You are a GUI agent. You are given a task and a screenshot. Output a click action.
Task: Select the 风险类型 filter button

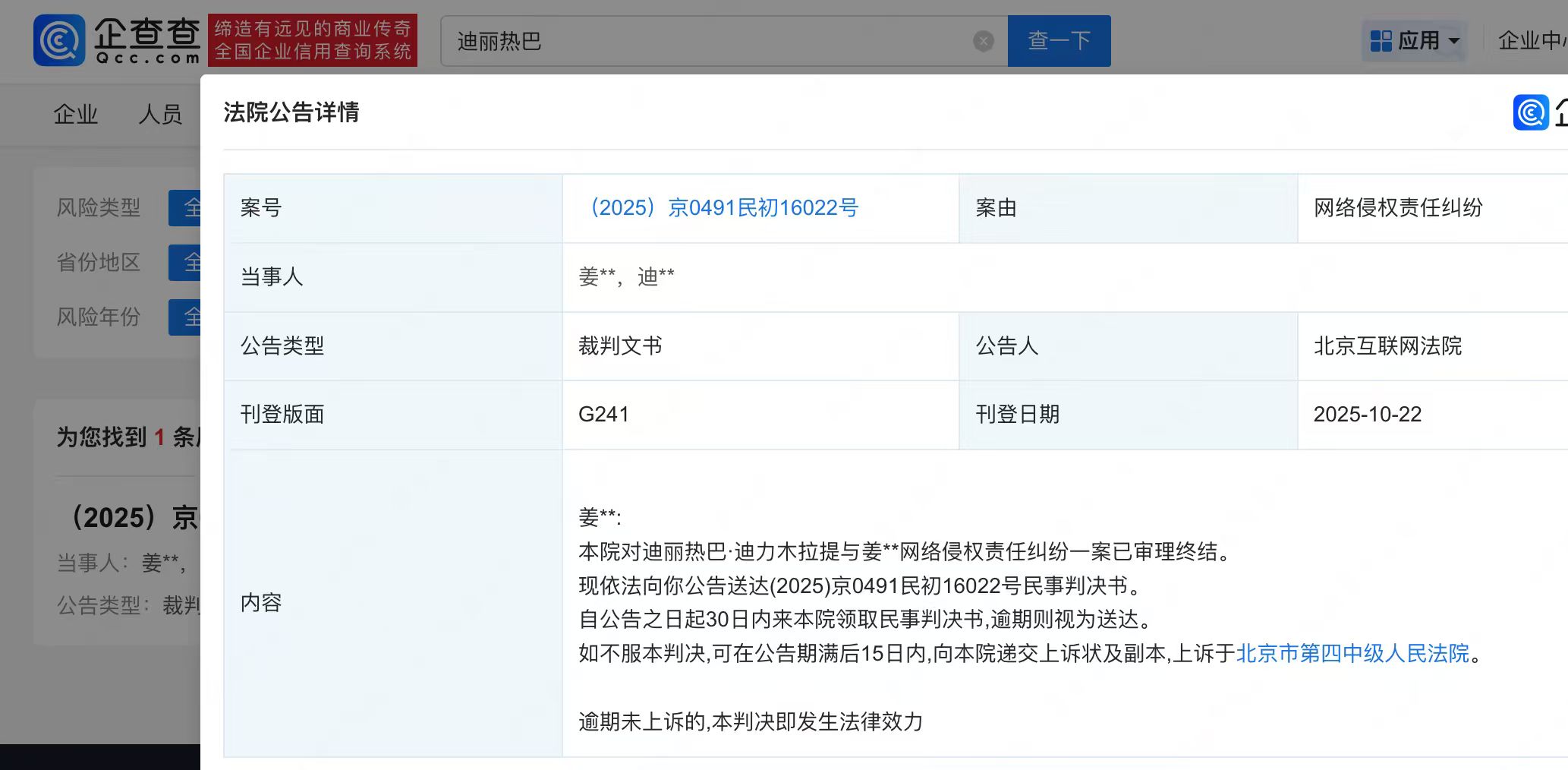coord(184,208)
